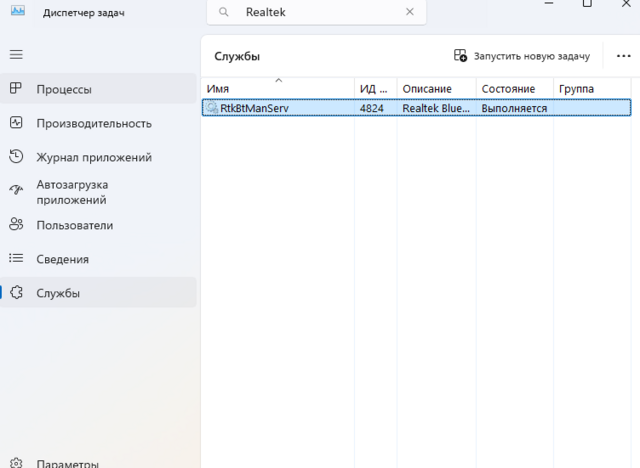Click the Группа column header
Viewport: 640px width, 468px height.
[x=590, y=89]
